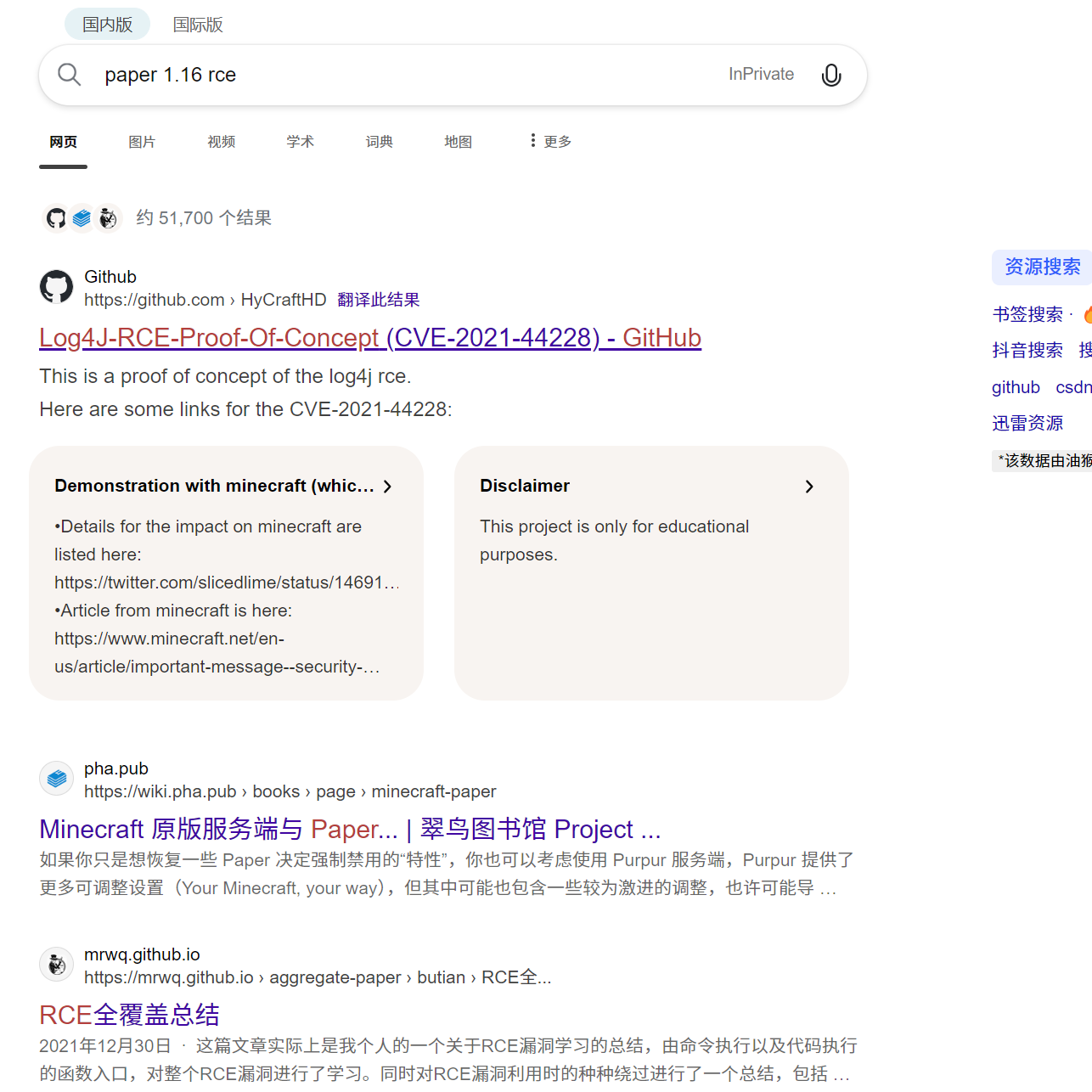Switch to 国内版 search mode
The image size is (1092, 1092).
(x=107, y=25)
